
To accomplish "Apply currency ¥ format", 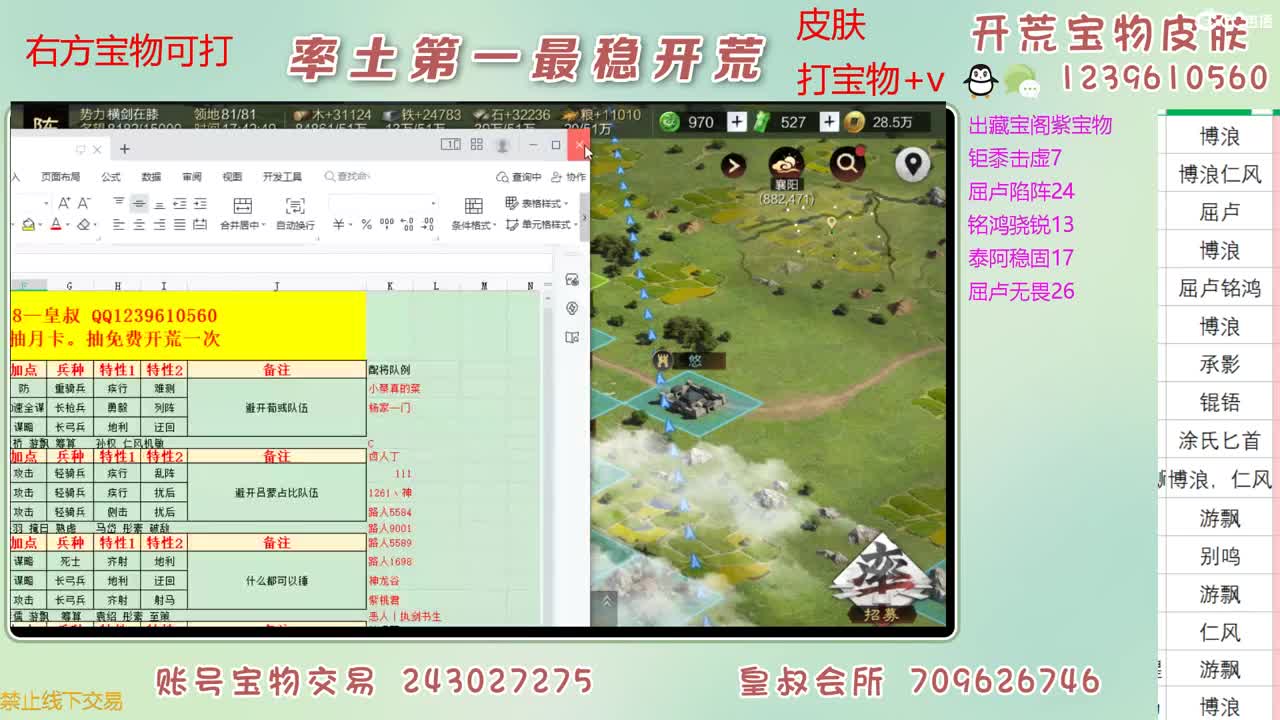I will pos(338,225).
